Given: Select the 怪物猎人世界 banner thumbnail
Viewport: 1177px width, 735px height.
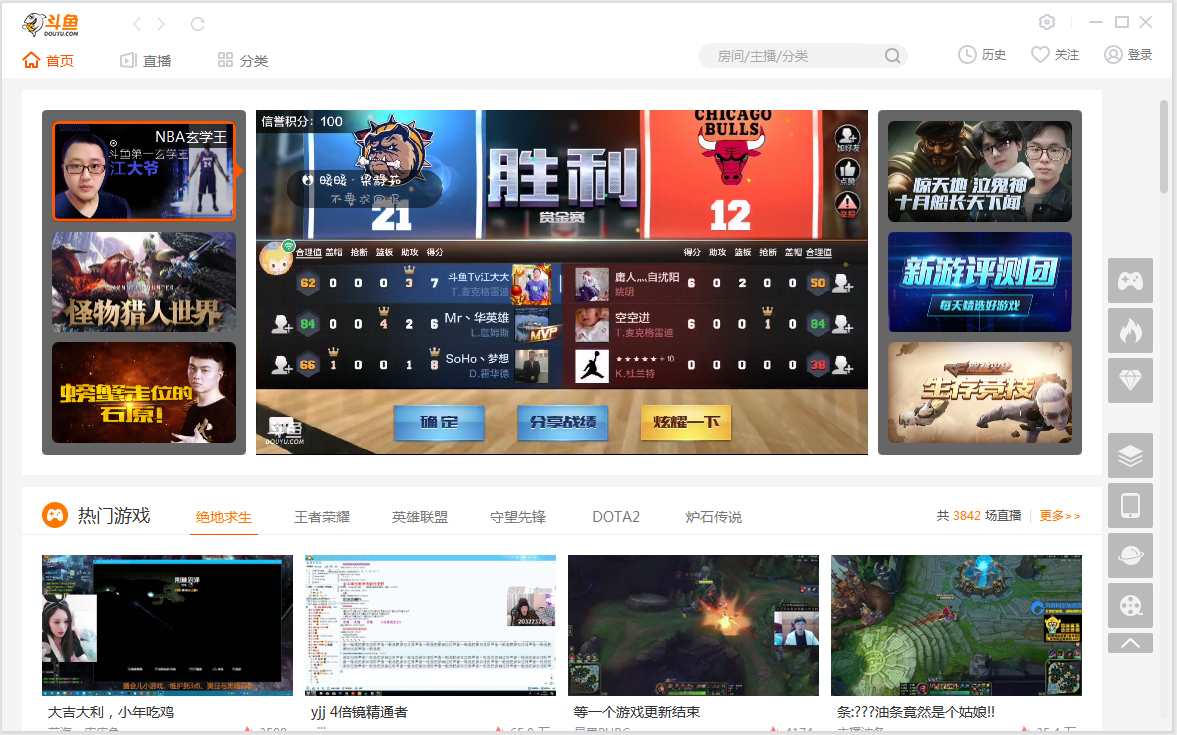Looking at the screenshot, I should pos(144,282).
